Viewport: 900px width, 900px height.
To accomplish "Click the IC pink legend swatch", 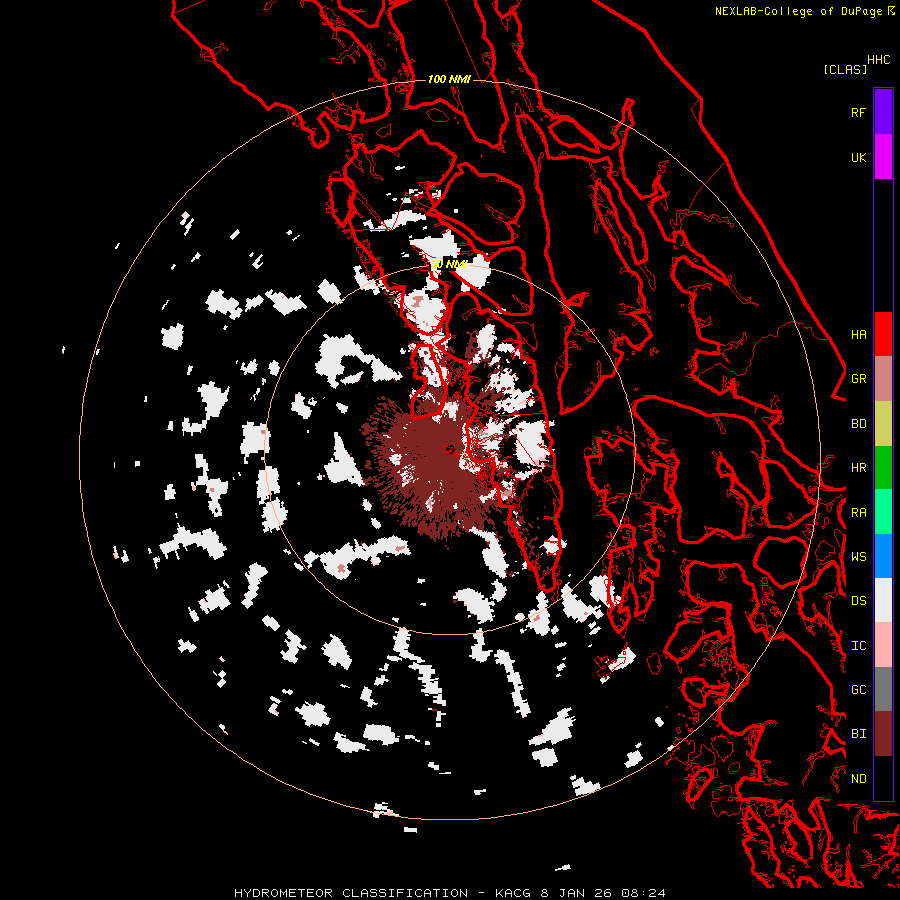I will coord(883,645).
